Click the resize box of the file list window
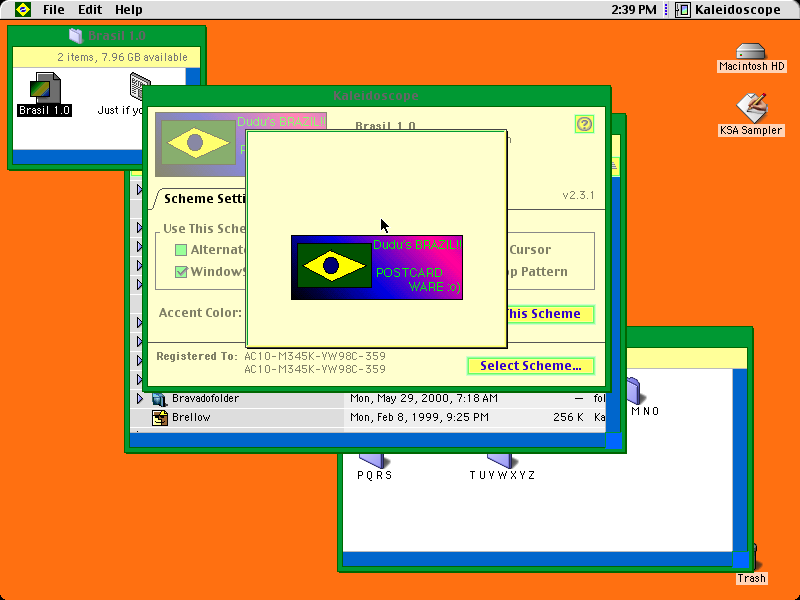 [x=613, y=441]
